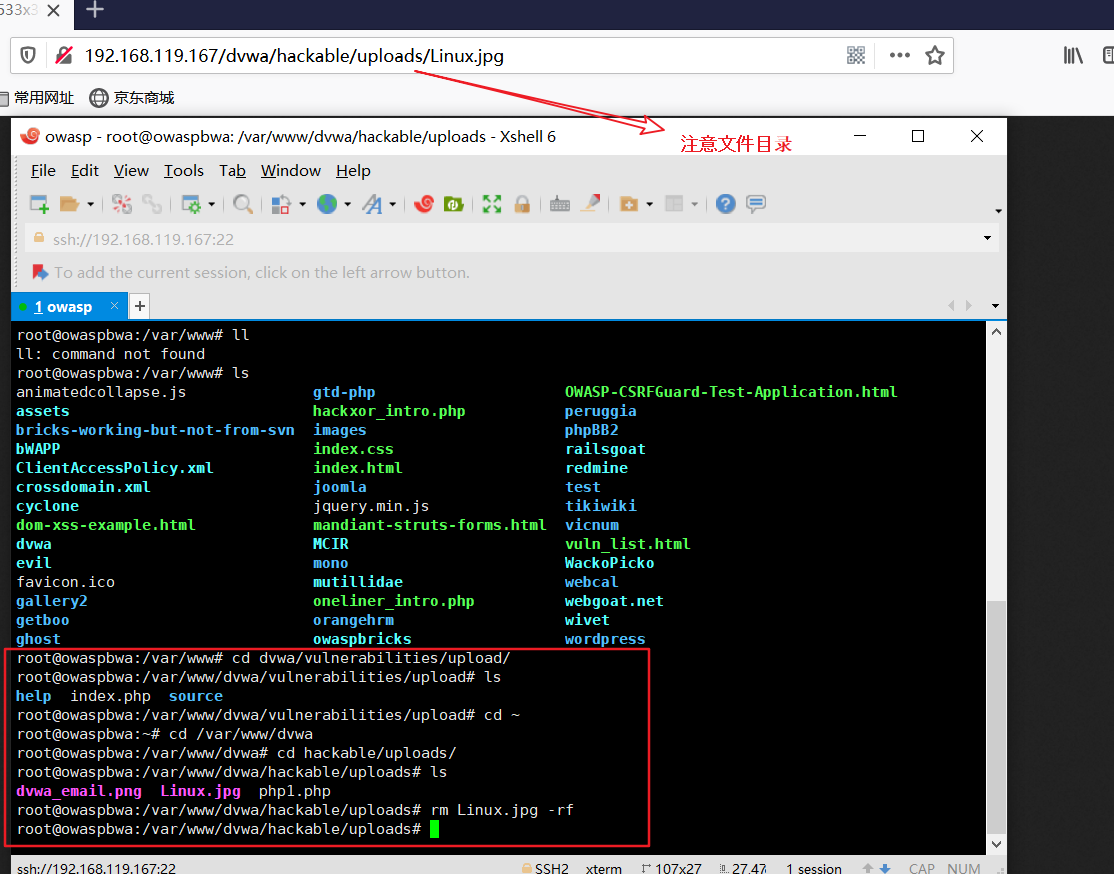This screenshot has width=1114, height=874.
Task: Expand the address bar dropdown chevron
Action: point(987,238)
